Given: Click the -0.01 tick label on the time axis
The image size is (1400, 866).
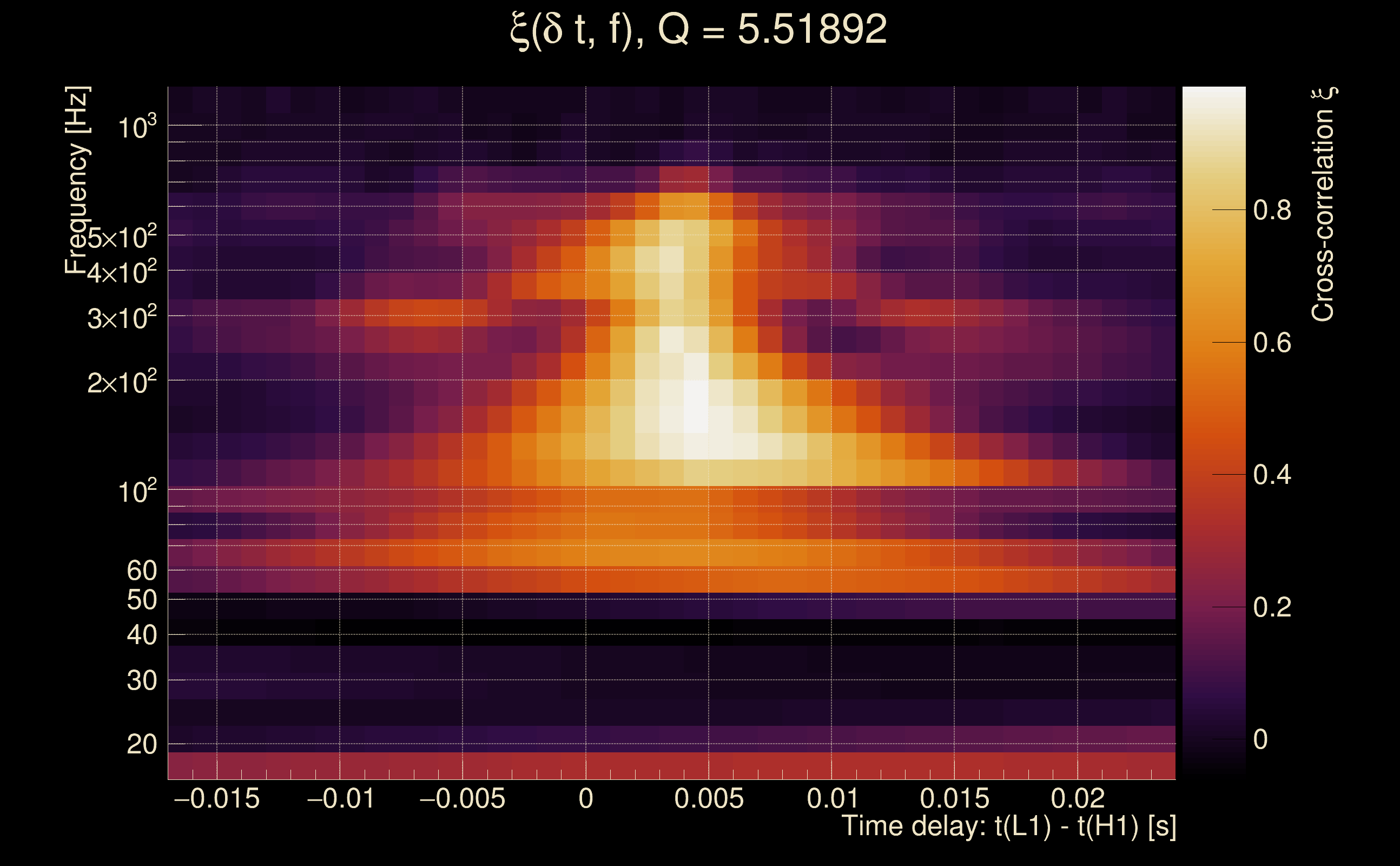Looking at the screenshot, I should point(341,798).
